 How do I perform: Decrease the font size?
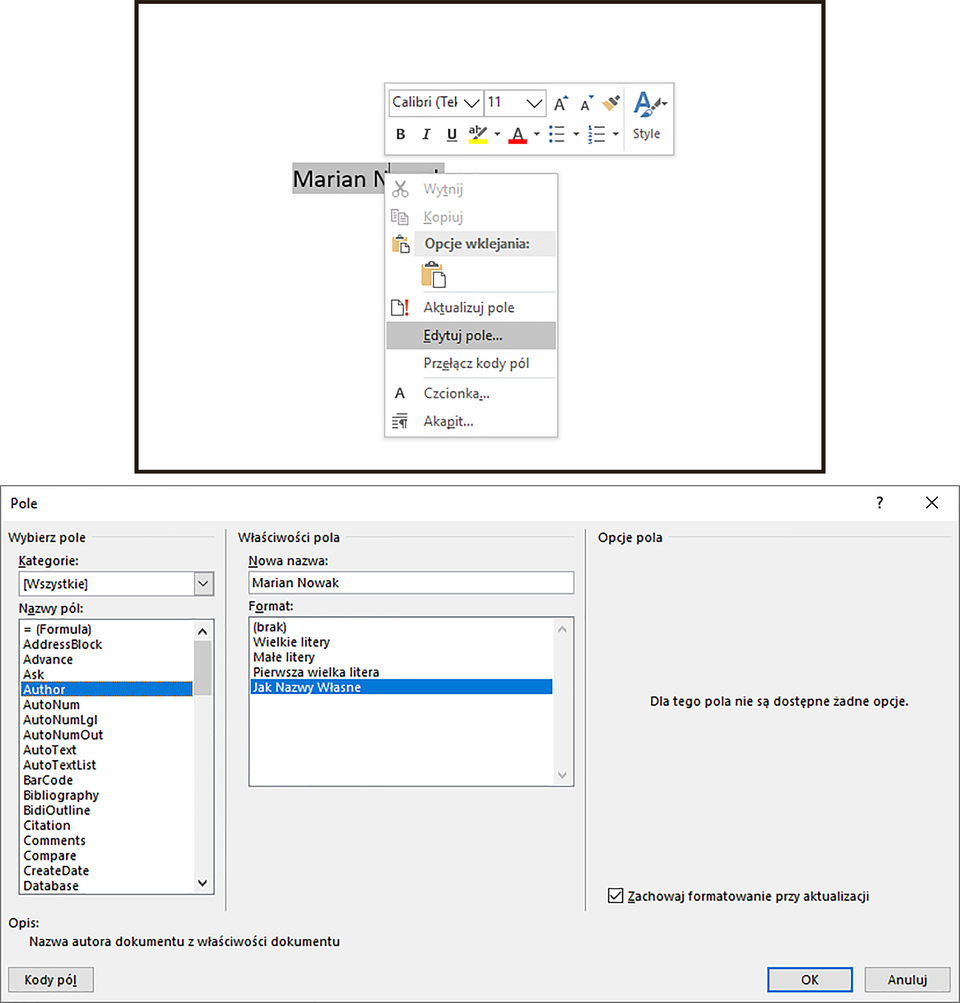[585, 103]
